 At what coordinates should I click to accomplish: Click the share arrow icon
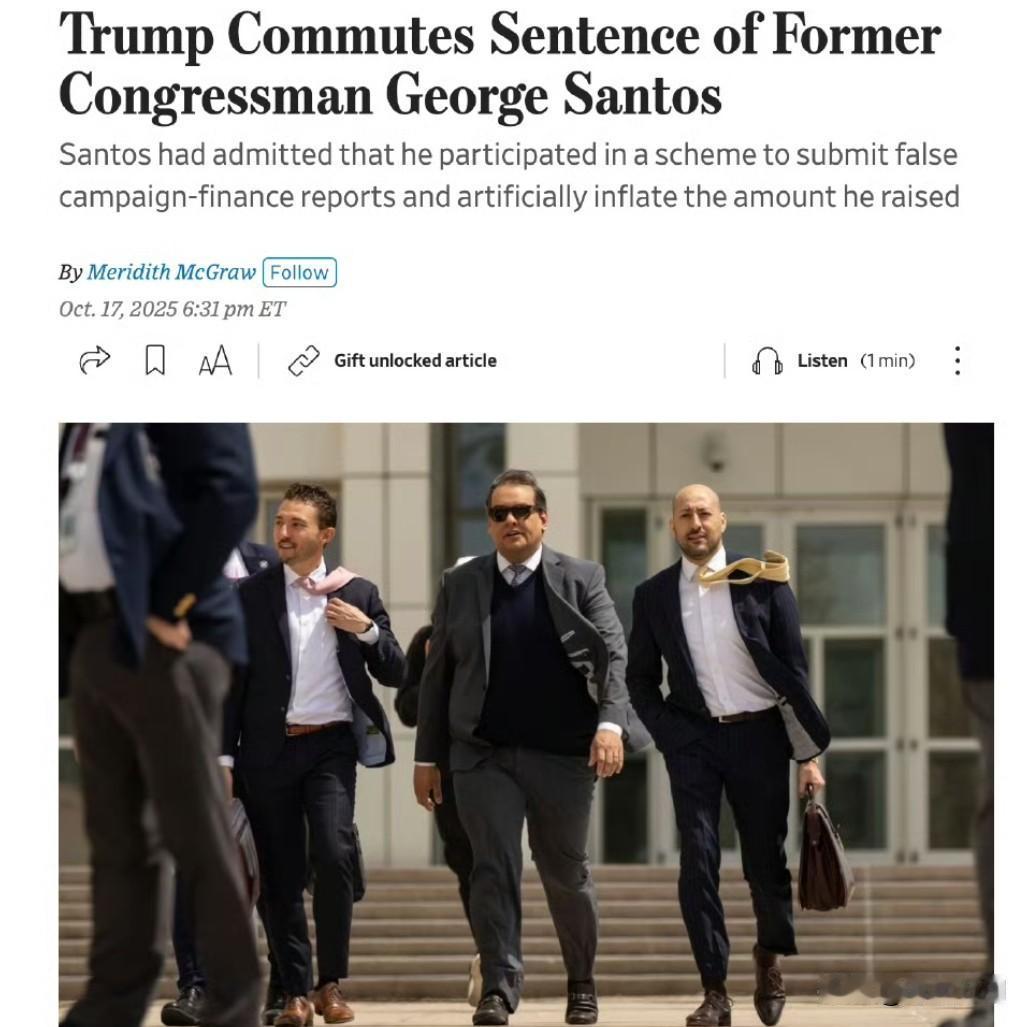[95, 360]
